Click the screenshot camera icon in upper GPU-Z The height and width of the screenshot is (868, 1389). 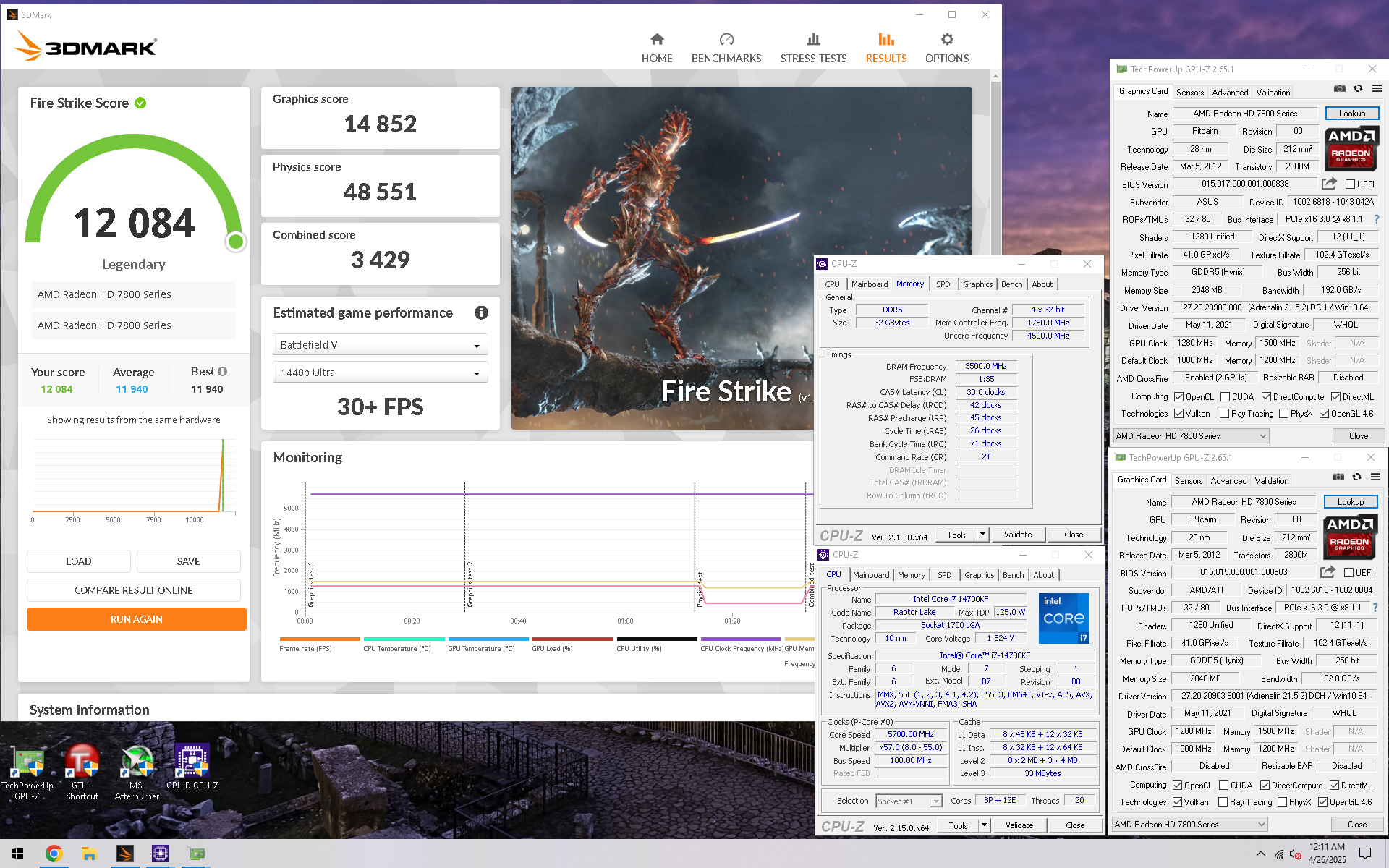click(x=1340, y=88)
